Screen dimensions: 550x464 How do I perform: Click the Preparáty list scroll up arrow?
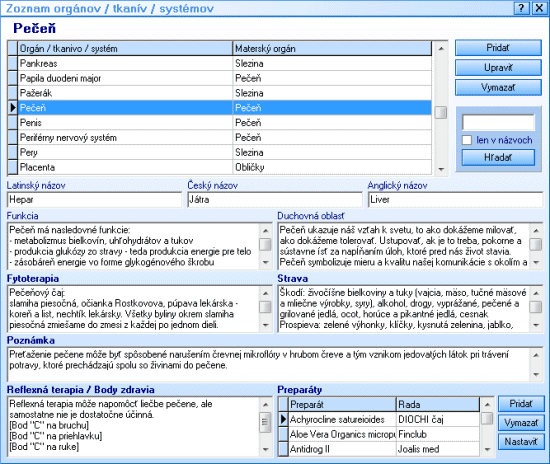(x=487, y=404)
